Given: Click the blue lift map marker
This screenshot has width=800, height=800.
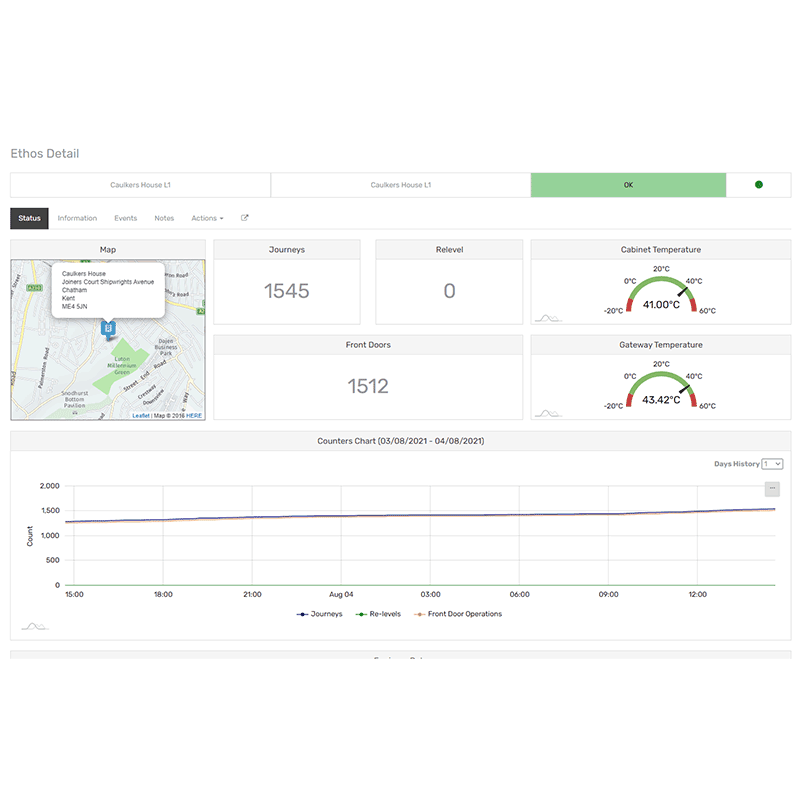Looking at the screenshot, I should click(x=108, y=328).
